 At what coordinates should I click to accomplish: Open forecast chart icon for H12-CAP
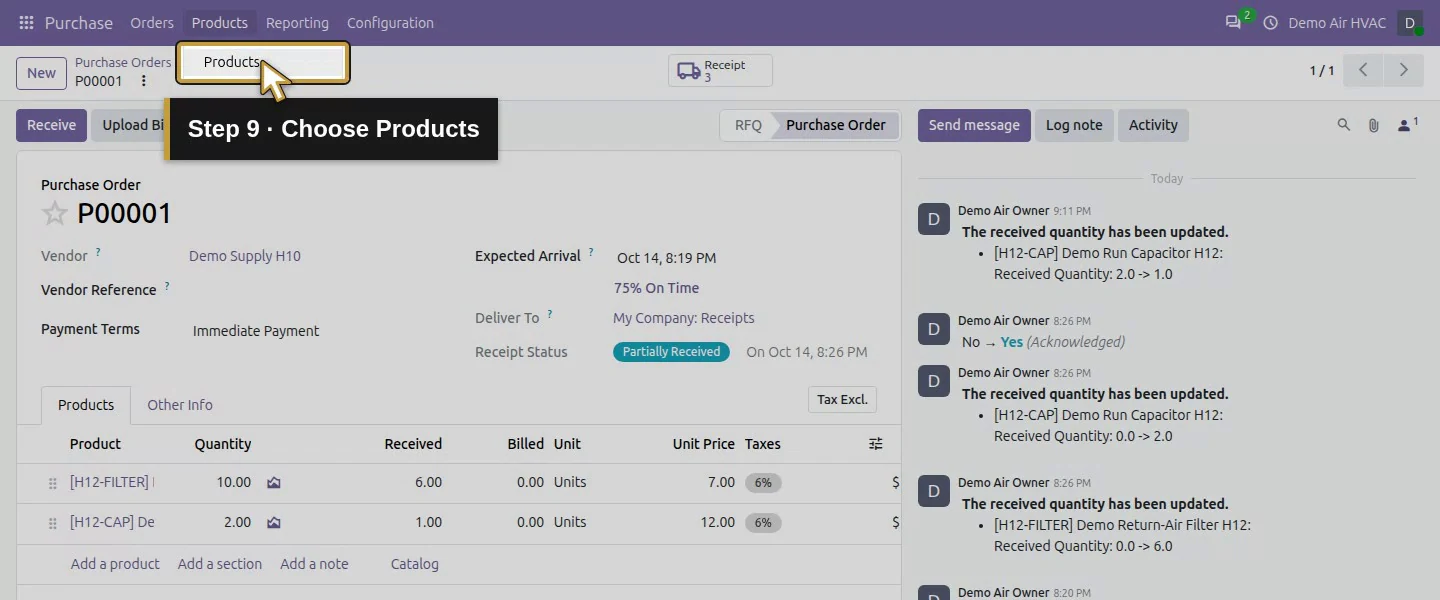[274, 522]
